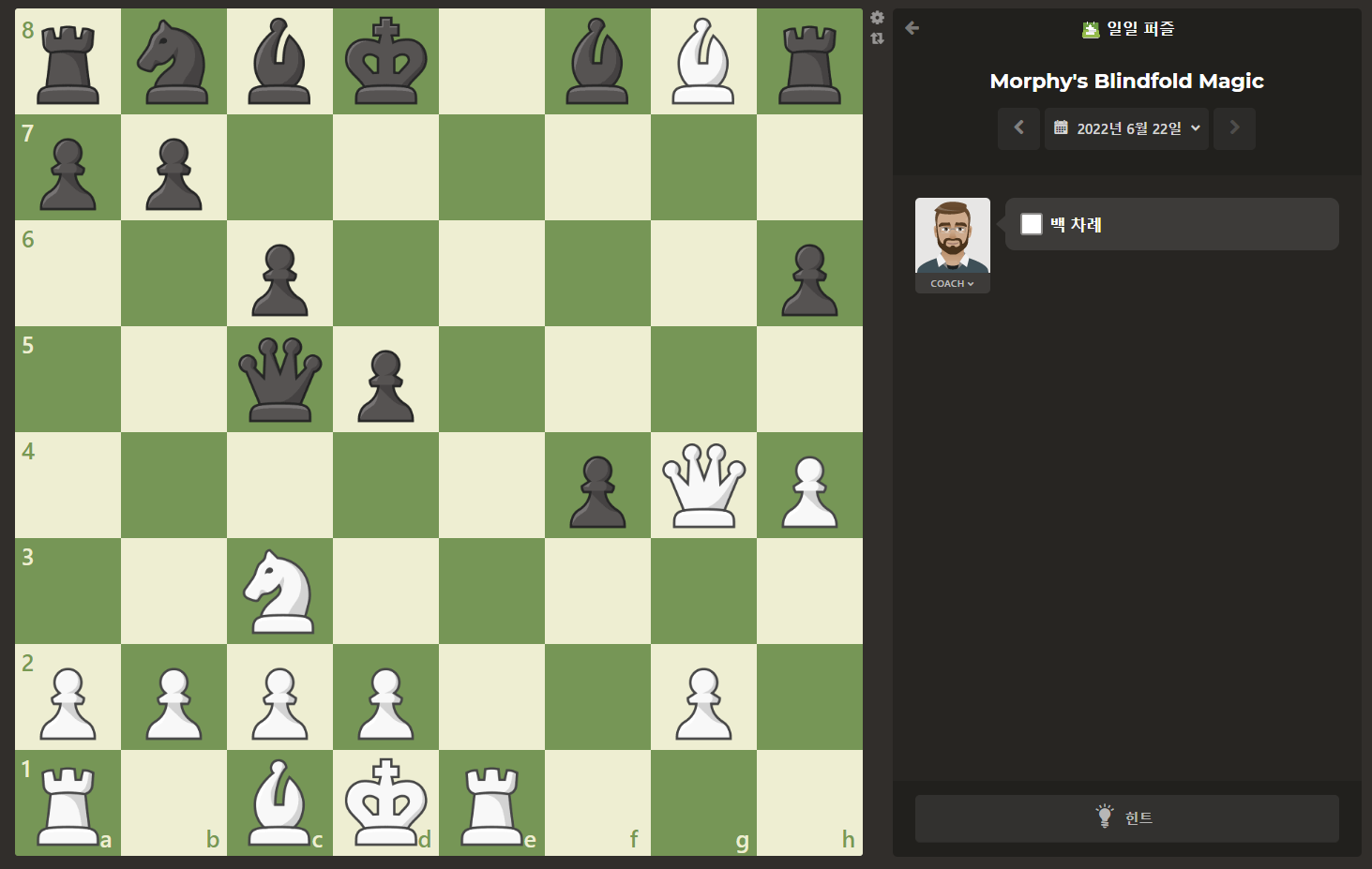Image resolution: width=1372 pixels, height=869 pixels.
Task: Click the empty e8 square
Action: click(491, 61)
